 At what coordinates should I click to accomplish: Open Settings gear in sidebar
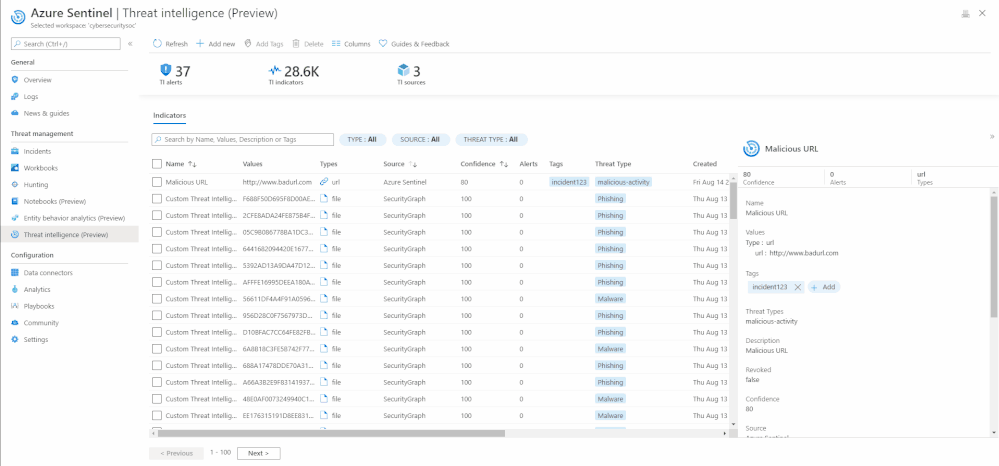pos(15,340)
